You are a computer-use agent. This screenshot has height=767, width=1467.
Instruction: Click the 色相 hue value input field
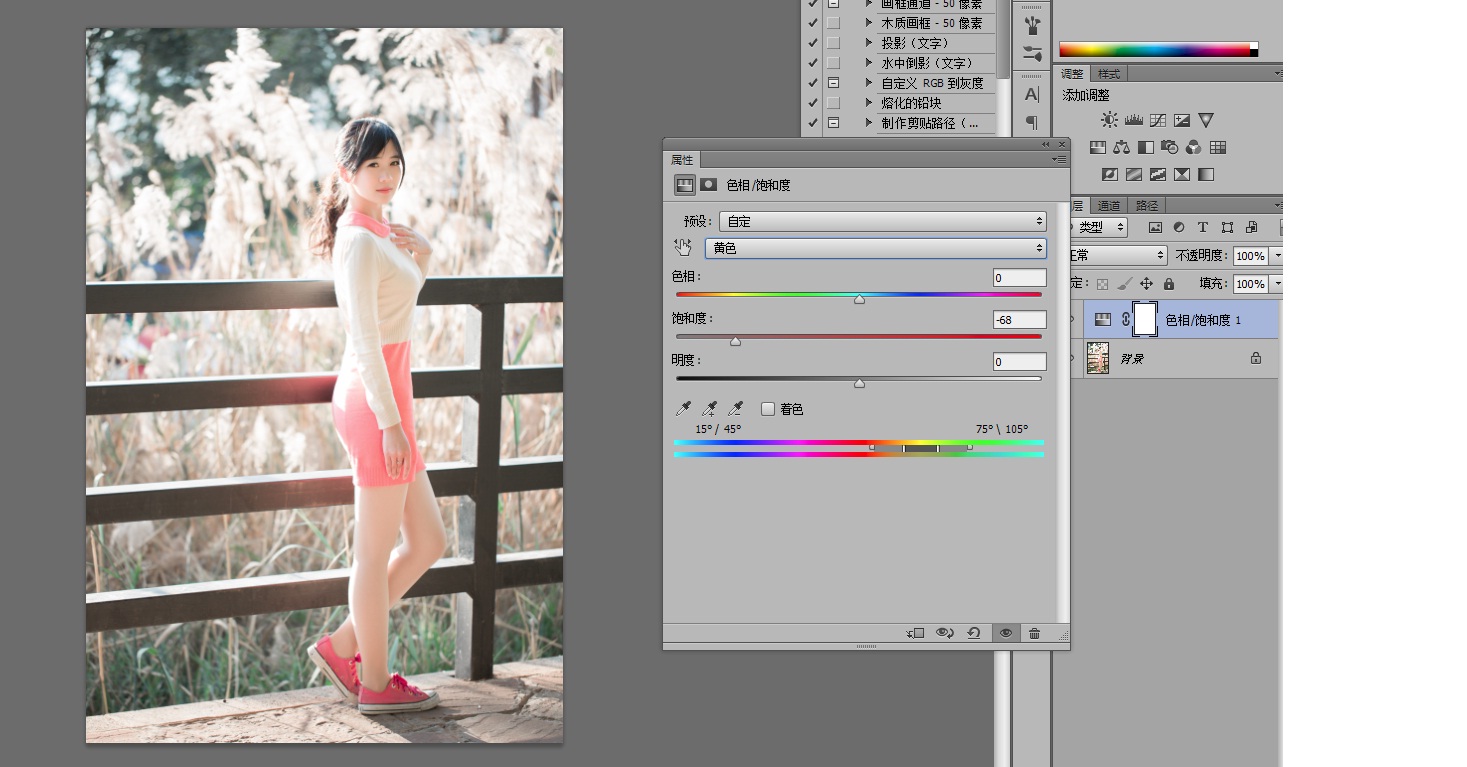click(1019, 278)
